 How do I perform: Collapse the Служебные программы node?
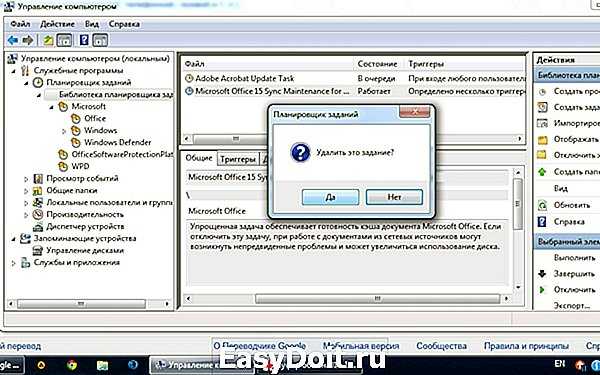click(14, 71)
